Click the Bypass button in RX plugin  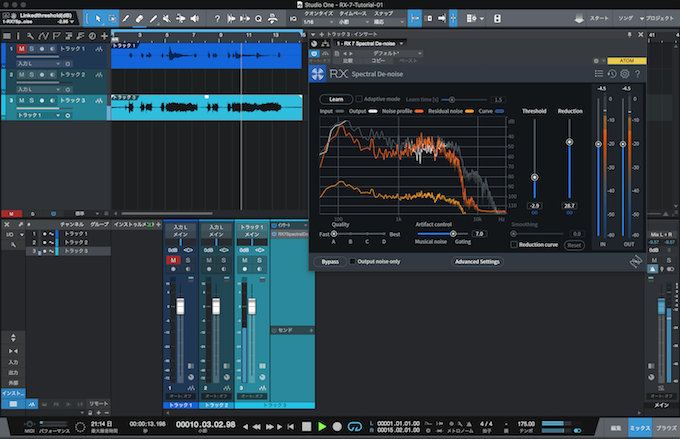point(330,262)
